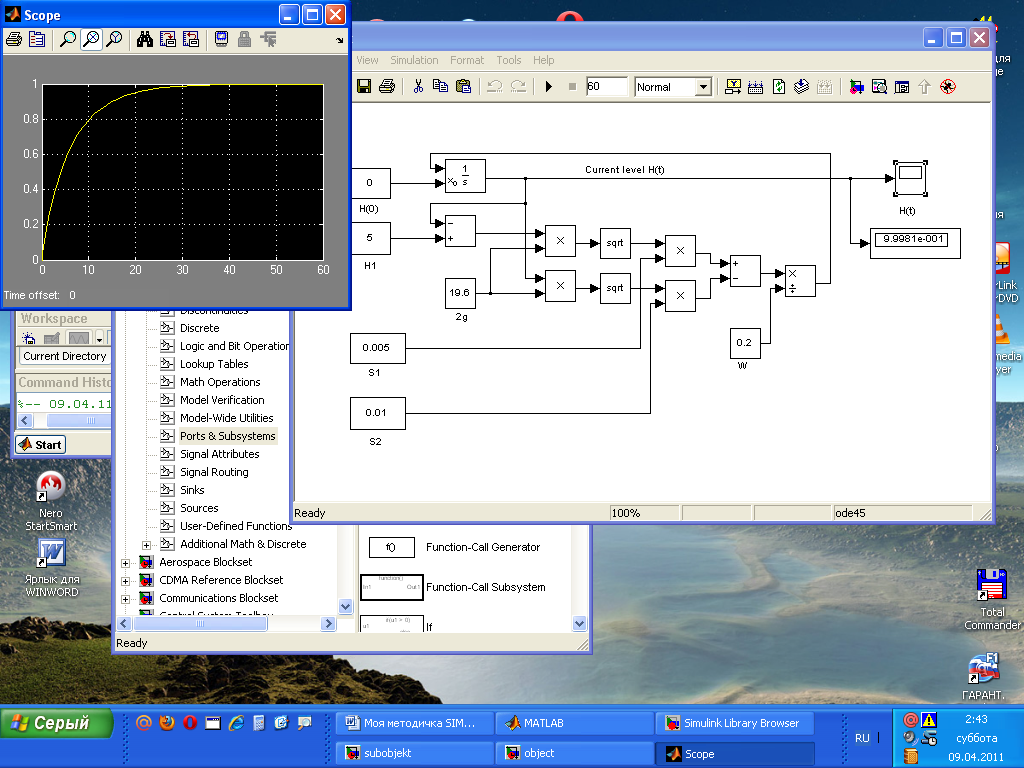
Task: Select the H(t) Scope block
Action: 910,178
